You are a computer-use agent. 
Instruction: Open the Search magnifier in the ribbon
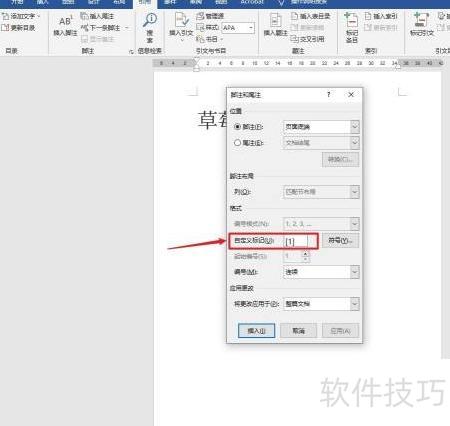pos(150,20)
